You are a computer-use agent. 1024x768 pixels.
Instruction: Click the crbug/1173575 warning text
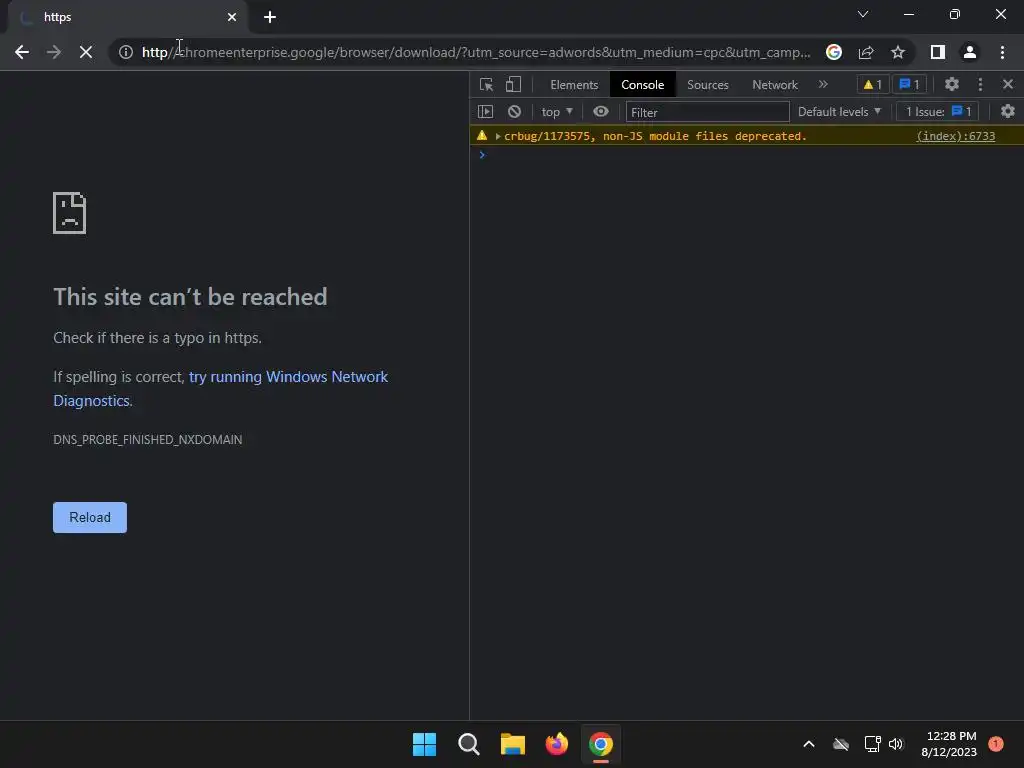656,136
